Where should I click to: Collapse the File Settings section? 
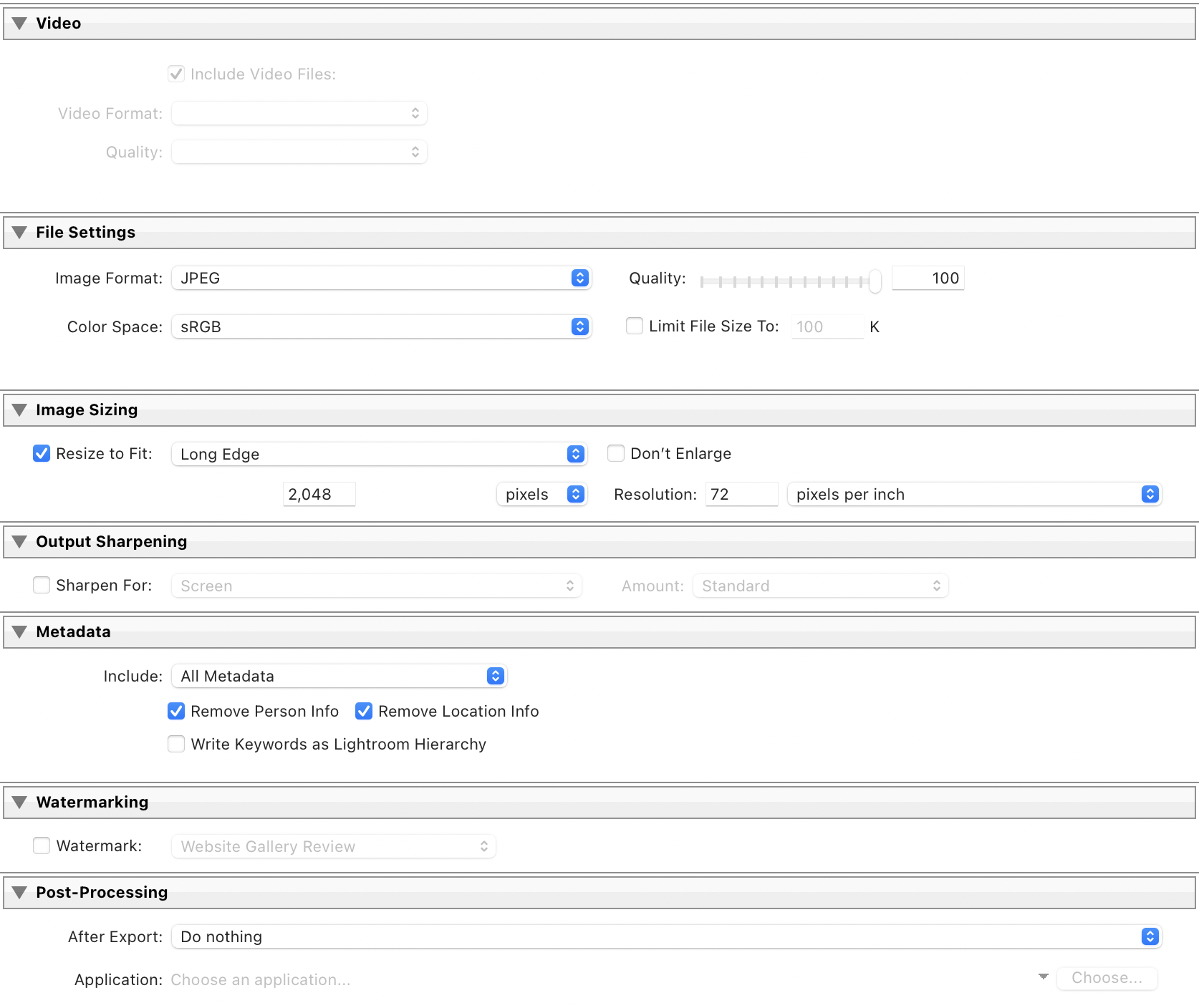click(20, 233)
